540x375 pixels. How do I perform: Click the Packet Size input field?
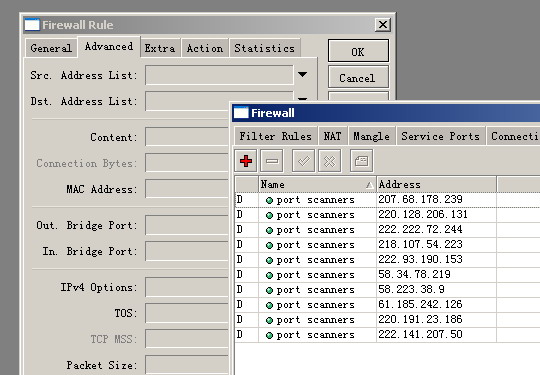(x=187, y=365)
